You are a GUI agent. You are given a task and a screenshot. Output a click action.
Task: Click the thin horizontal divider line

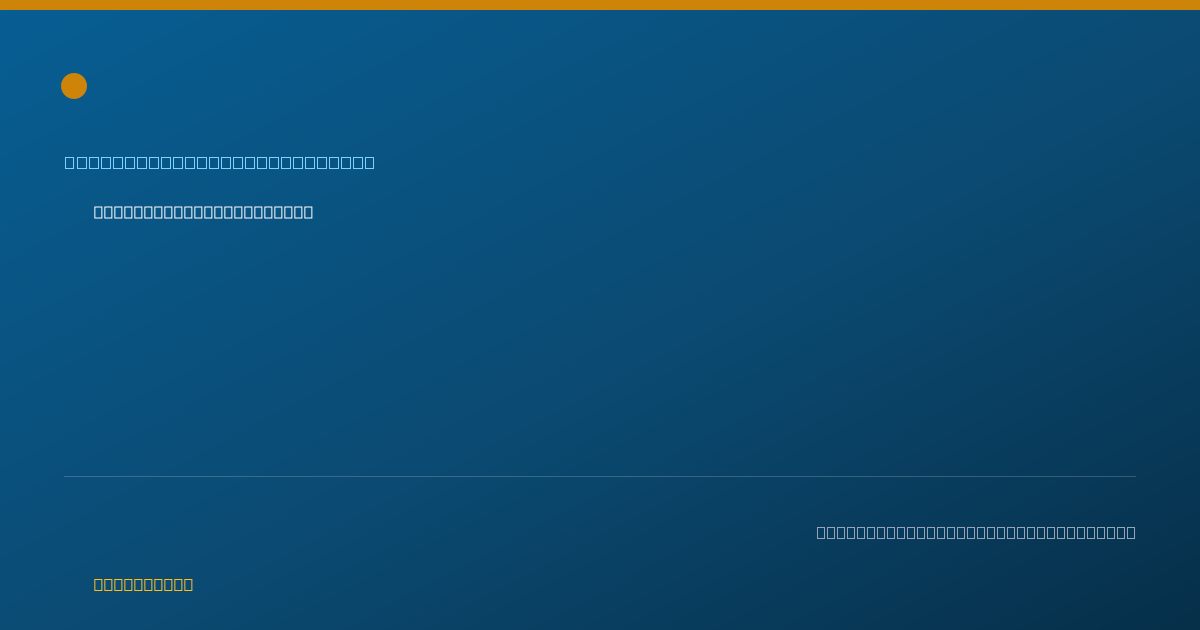[x=600, y=476]
